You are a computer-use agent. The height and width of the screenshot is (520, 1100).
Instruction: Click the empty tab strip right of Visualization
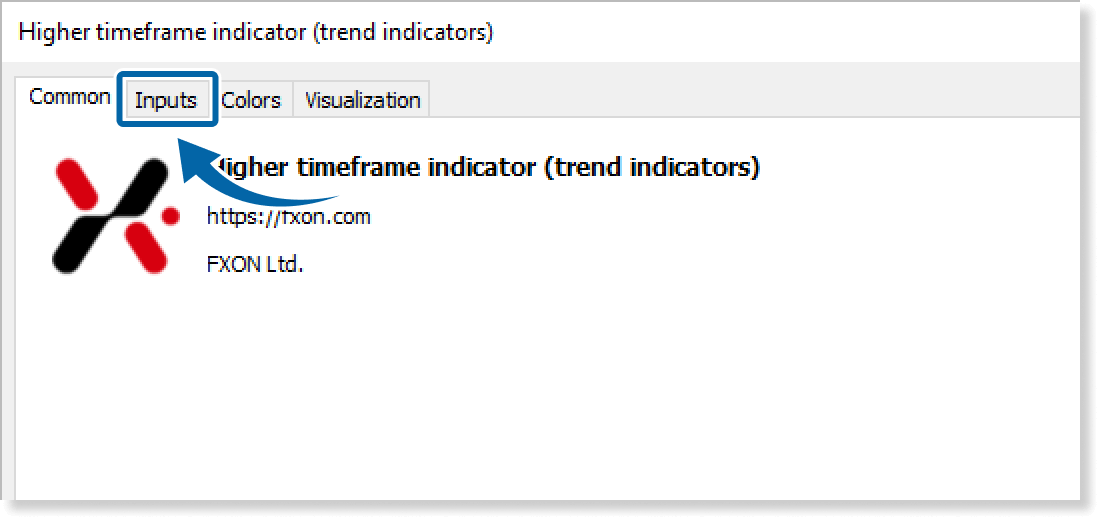click(750, 100)
